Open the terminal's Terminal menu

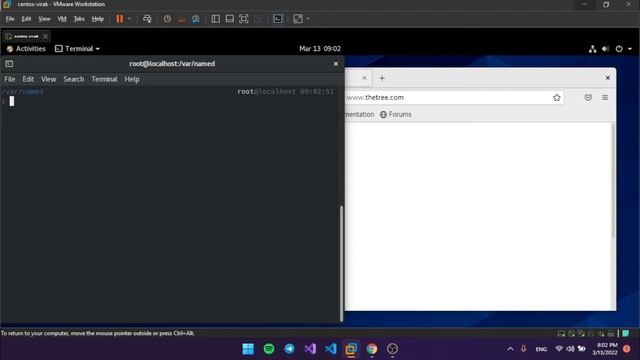(104, 79)
